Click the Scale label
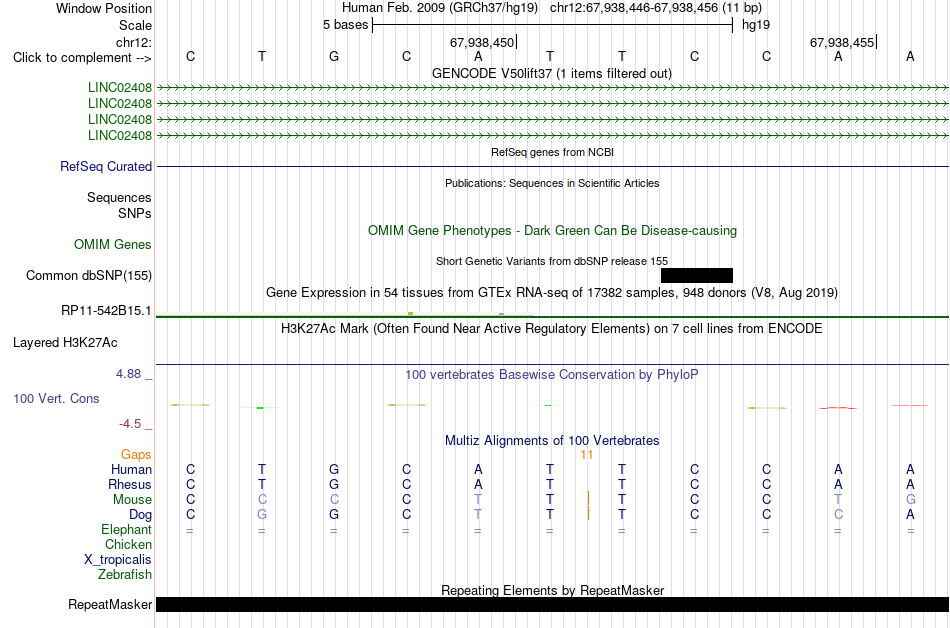The width and height of the screenshot is (950, 628). [x=135, y=25]
